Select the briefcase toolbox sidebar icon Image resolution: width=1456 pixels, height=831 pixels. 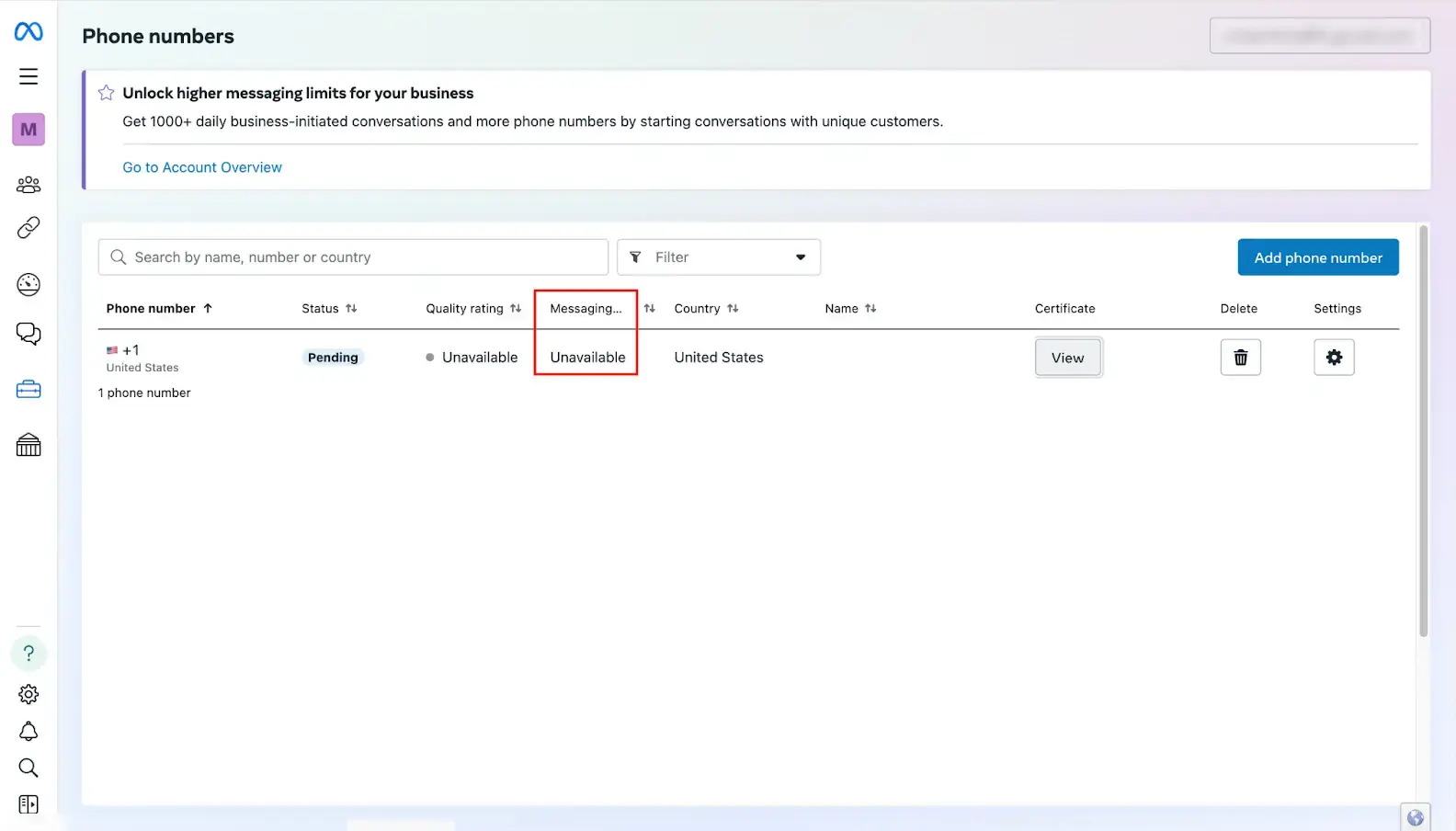28,390
